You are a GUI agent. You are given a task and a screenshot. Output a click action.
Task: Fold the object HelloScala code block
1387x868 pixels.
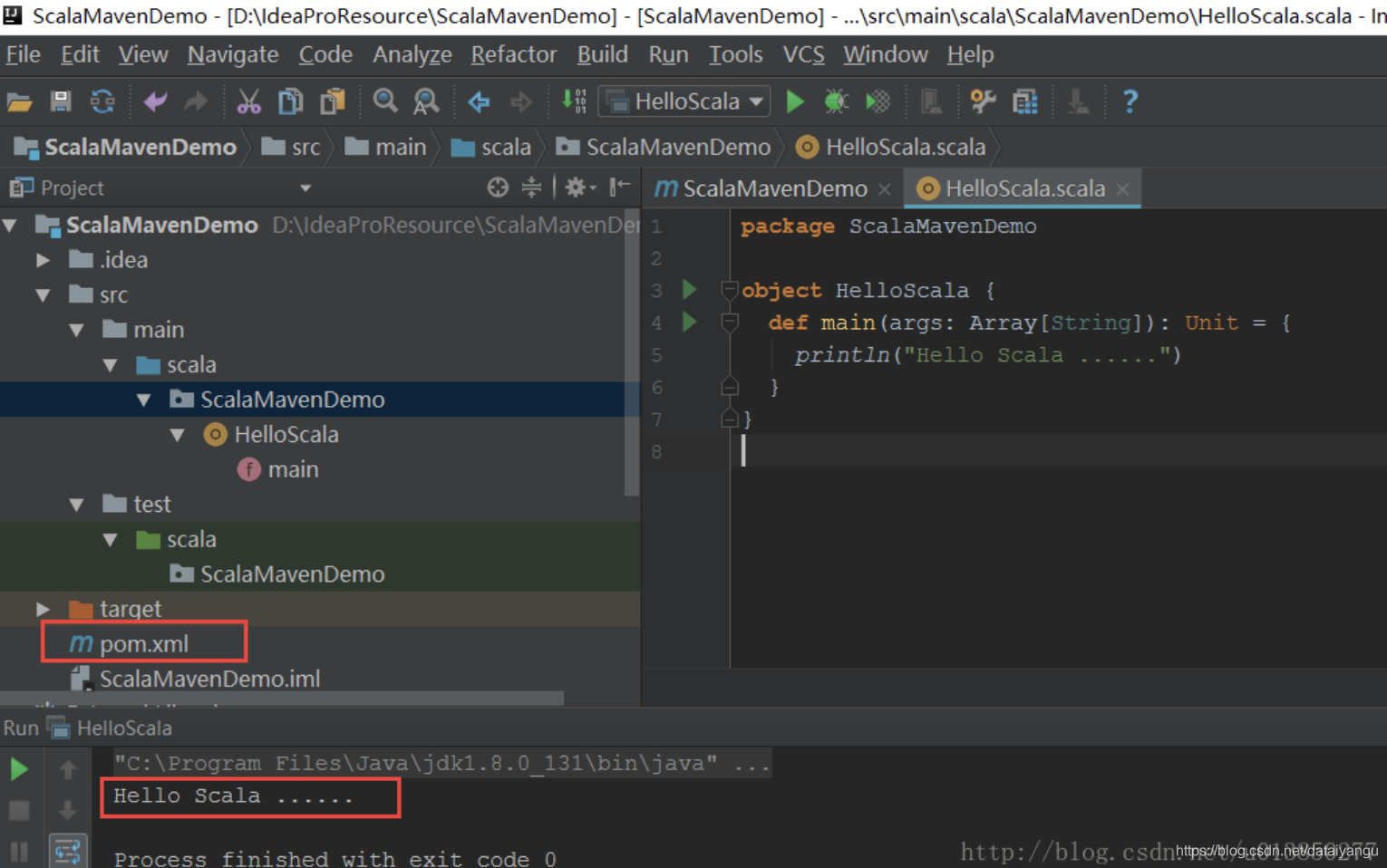pyautogui.click(x=729, y=290)
